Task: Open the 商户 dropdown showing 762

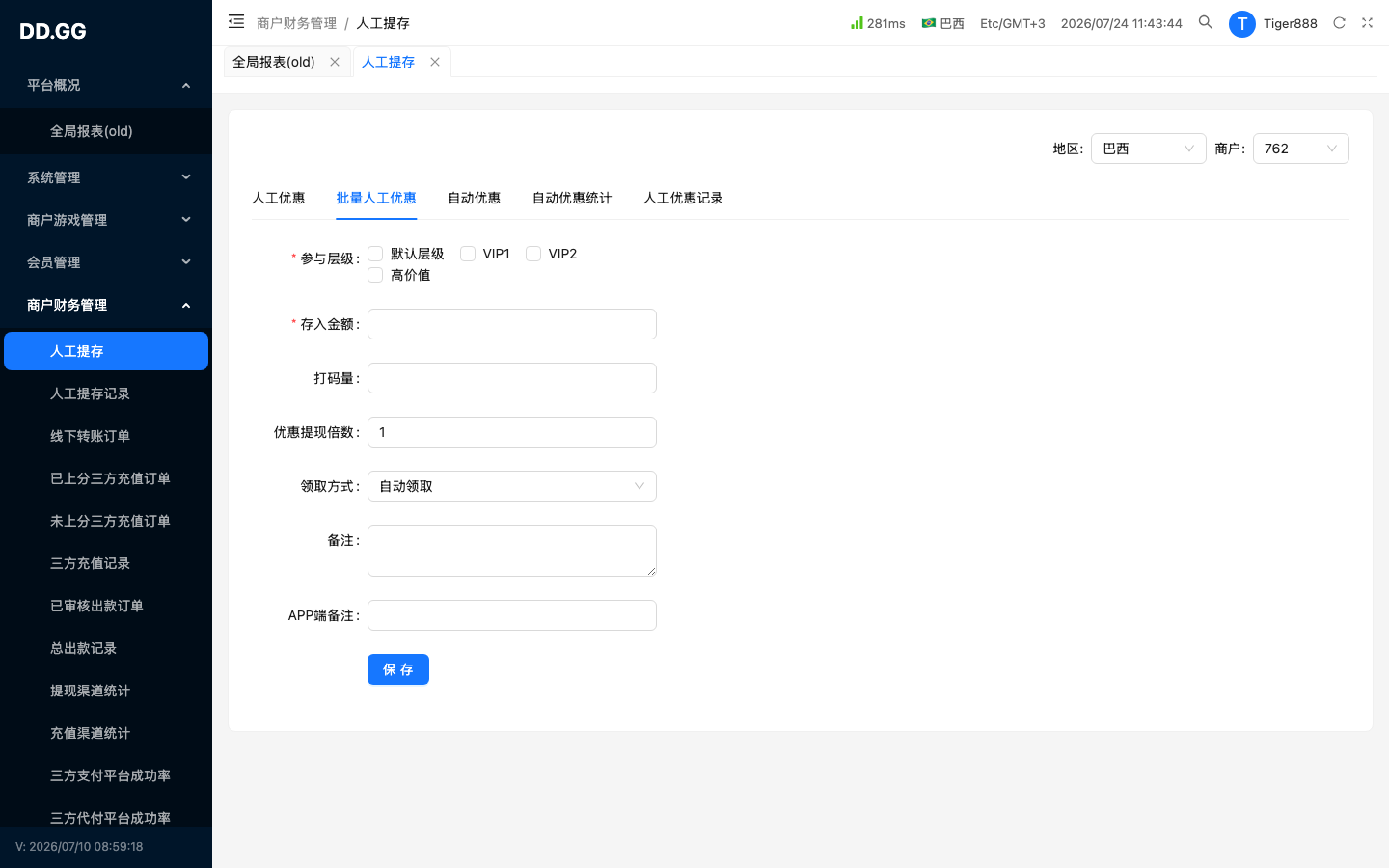Action: 1300,149
